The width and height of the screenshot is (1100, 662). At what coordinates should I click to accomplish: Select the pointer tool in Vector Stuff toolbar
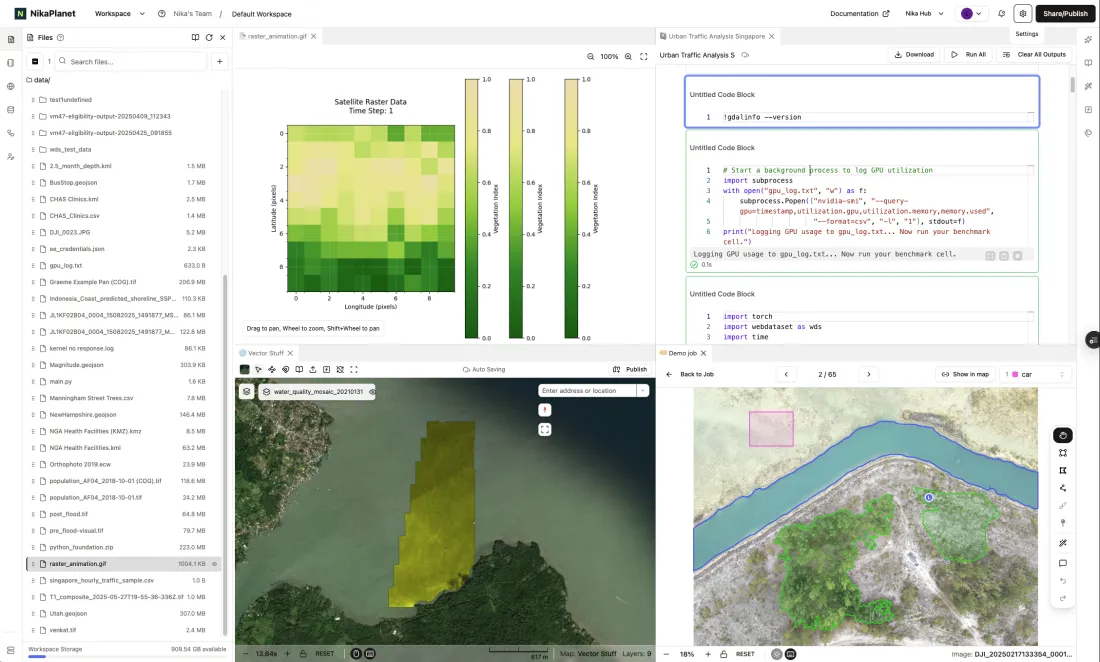(x=258, y=370)
